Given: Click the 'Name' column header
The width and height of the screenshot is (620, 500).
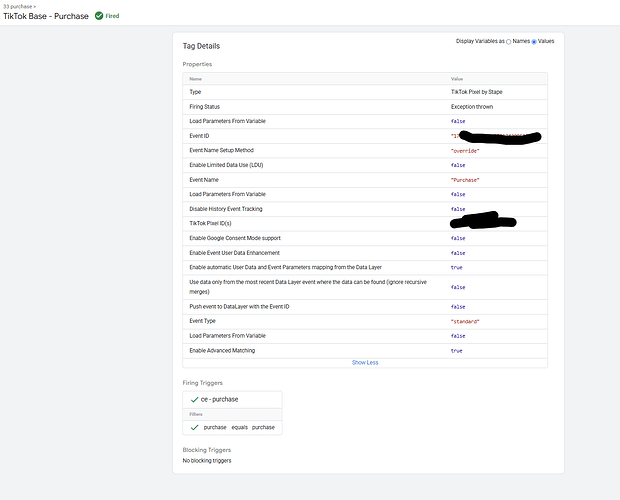Looking at the screenshot, I should tap(195, 79).
